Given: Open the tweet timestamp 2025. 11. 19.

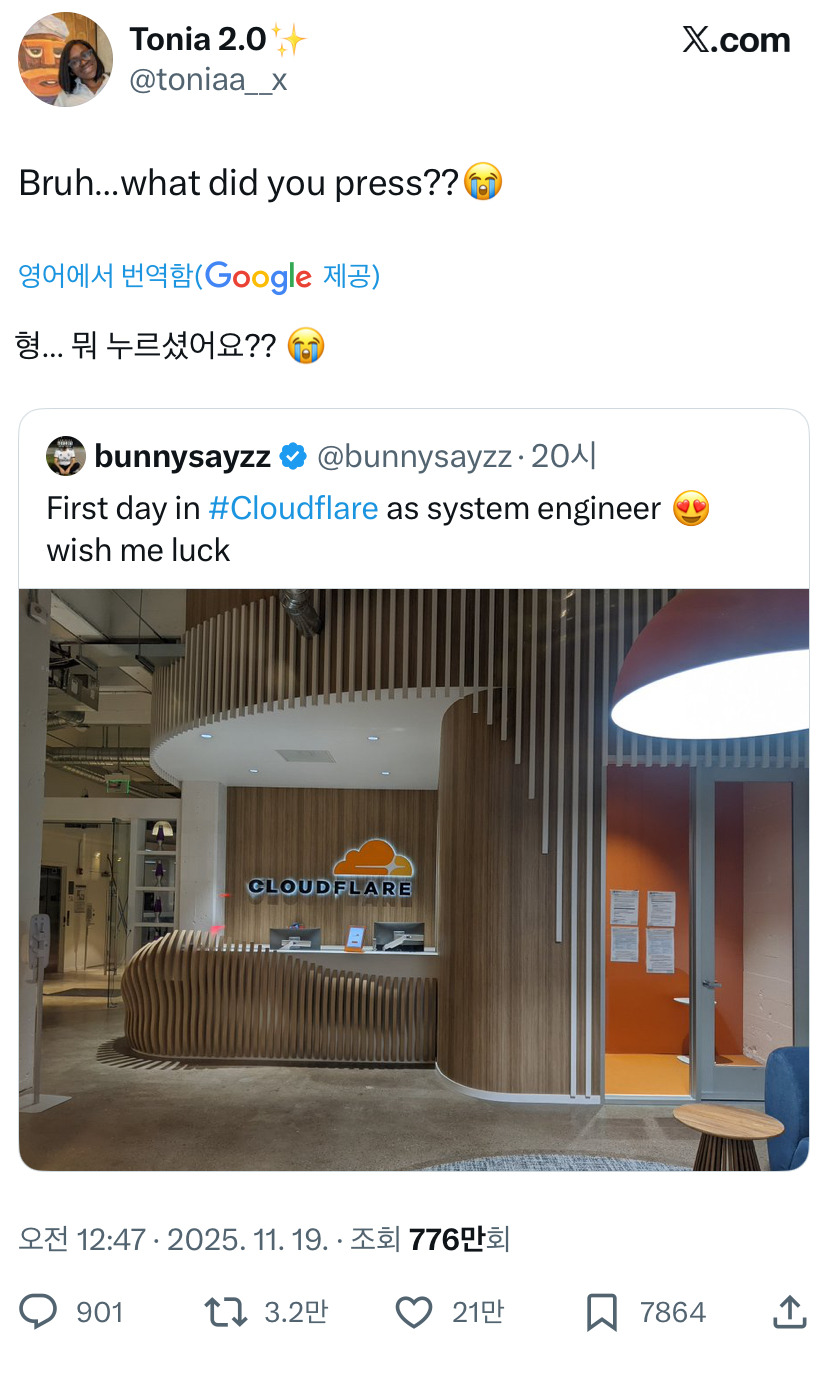Looking at the screenshot, I should [x=247, y=1240].
